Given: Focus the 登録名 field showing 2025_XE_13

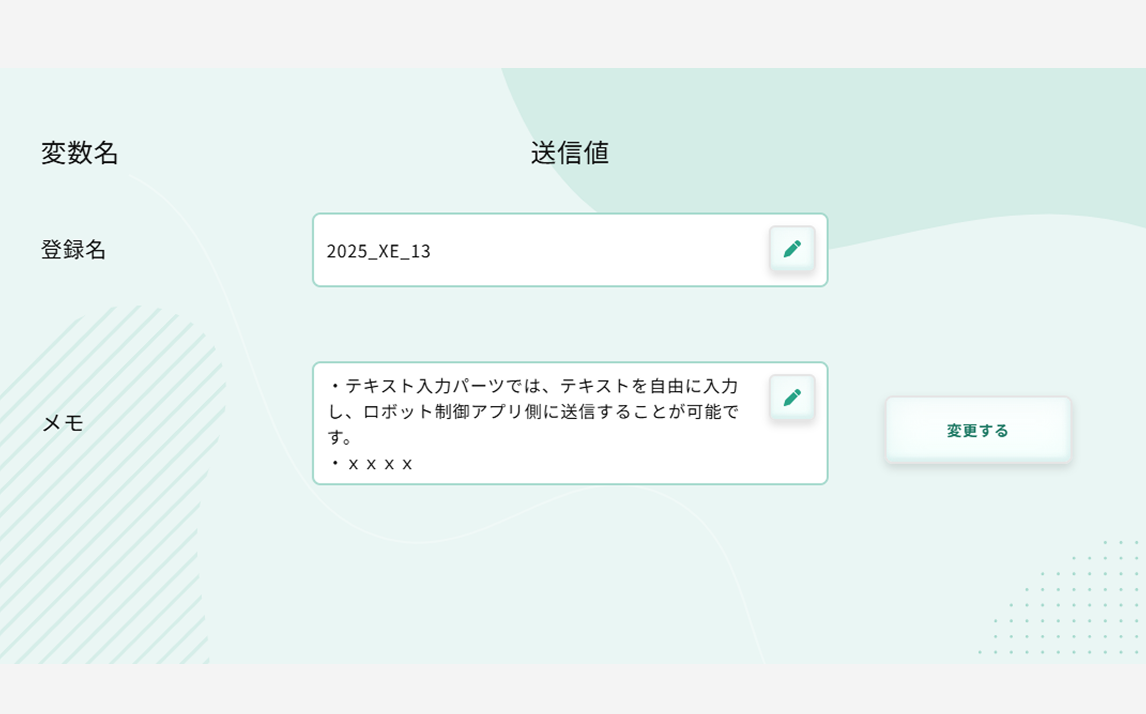Looking at the screenshot, I should (x=570, y=250).
